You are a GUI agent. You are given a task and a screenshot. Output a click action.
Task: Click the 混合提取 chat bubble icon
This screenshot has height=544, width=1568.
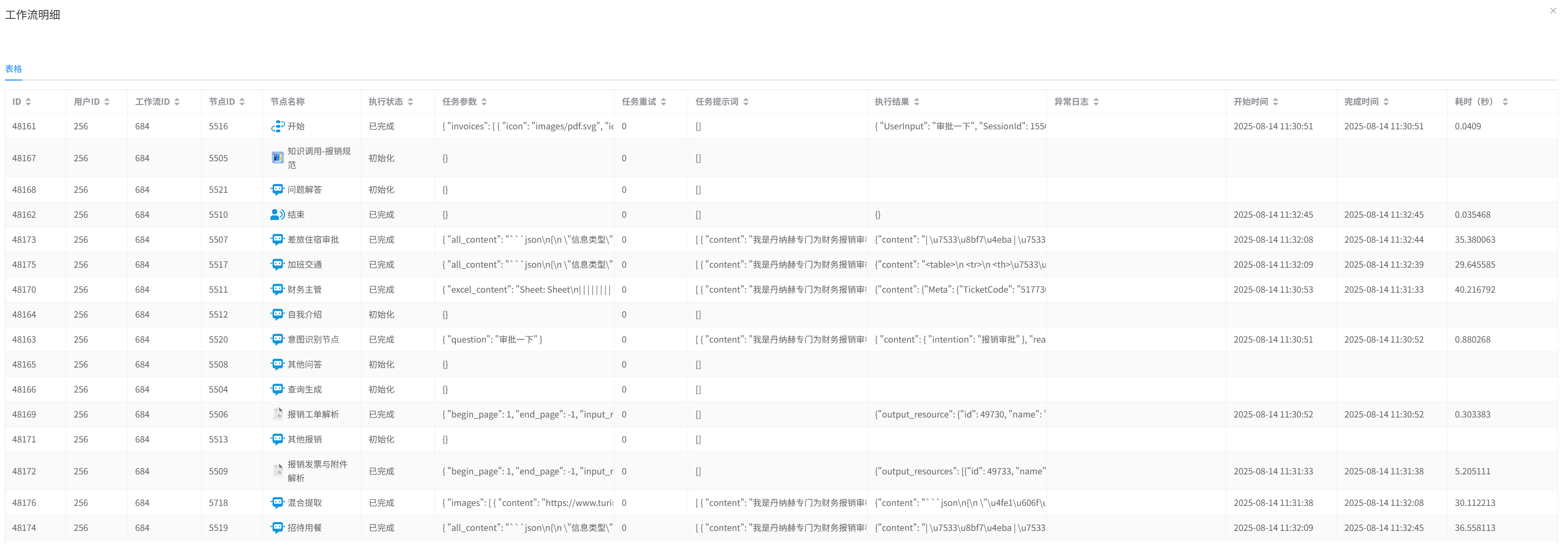[x=278, y=503]
